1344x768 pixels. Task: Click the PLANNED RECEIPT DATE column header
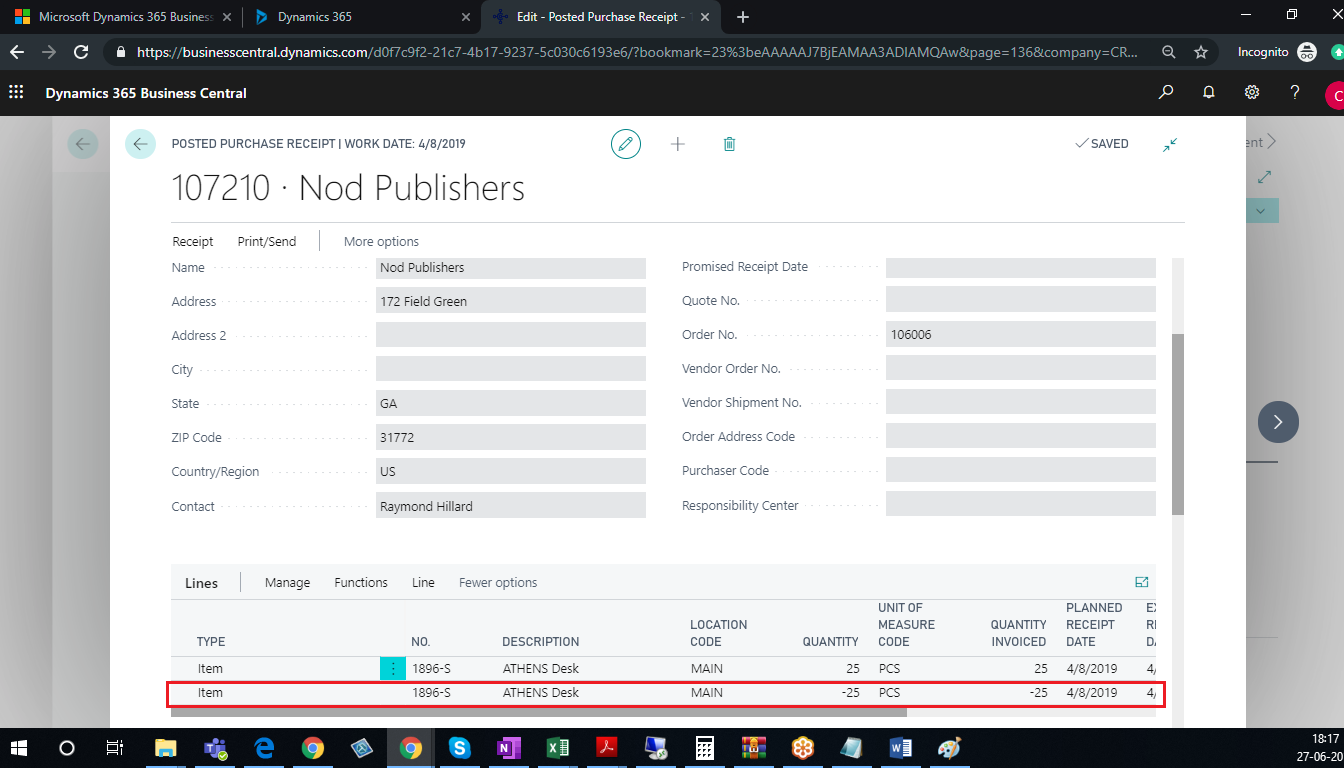(1094, 625)
